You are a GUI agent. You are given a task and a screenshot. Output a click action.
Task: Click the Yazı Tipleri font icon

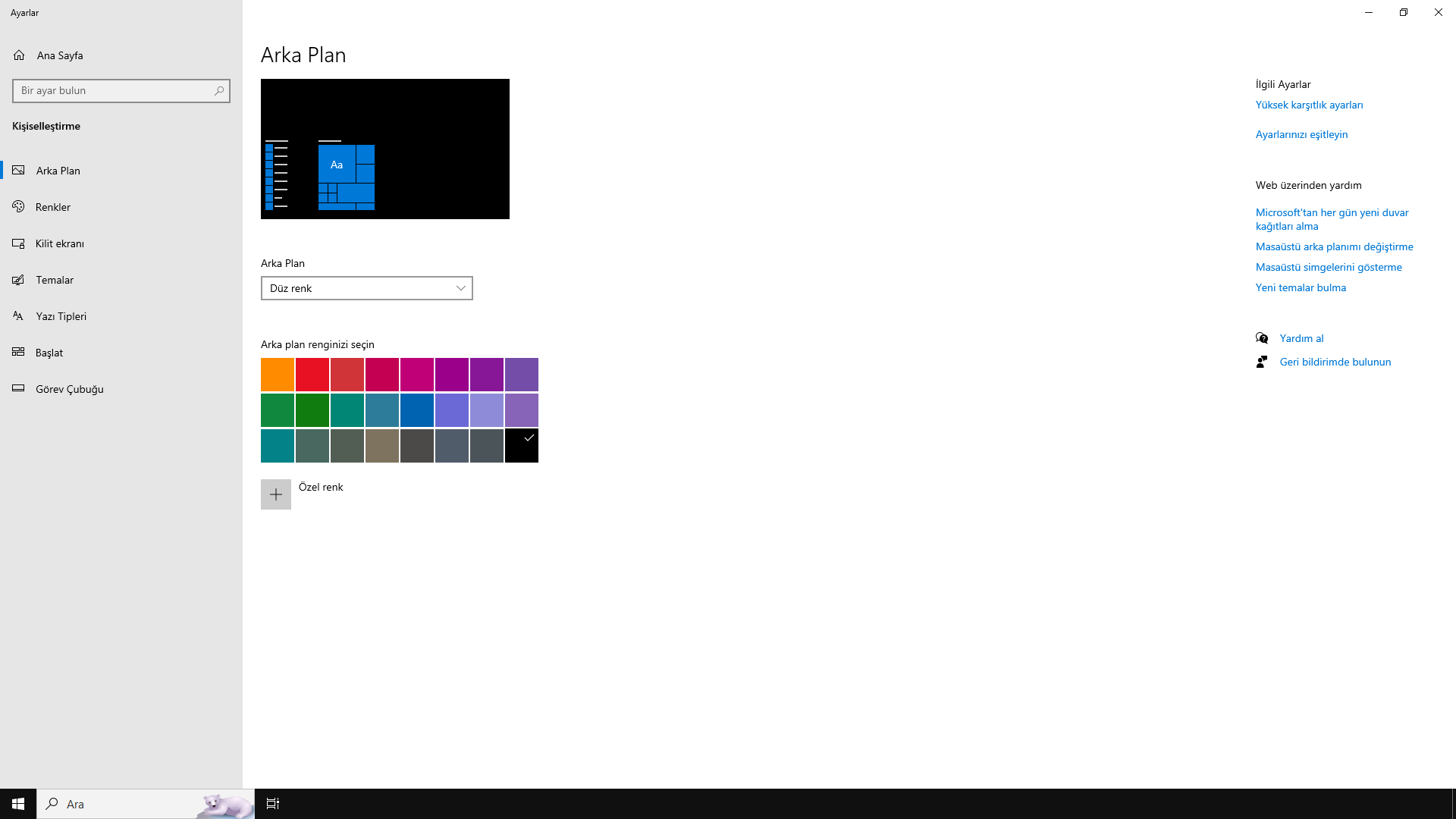(19, 316)
